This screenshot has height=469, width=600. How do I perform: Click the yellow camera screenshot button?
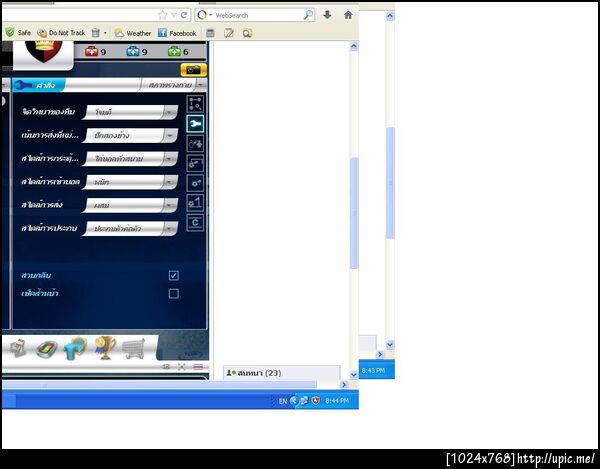coord(194,70)
